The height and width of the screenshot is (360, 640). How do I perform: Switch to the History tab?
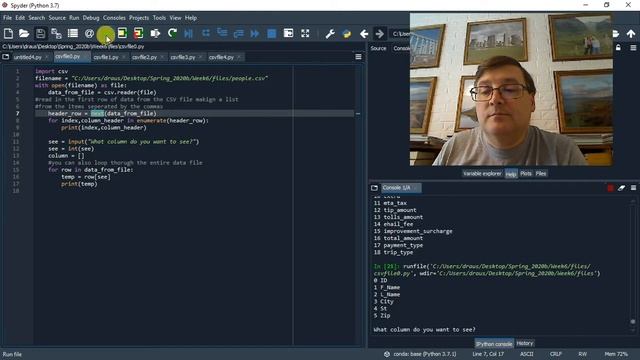tap(524, 343)
